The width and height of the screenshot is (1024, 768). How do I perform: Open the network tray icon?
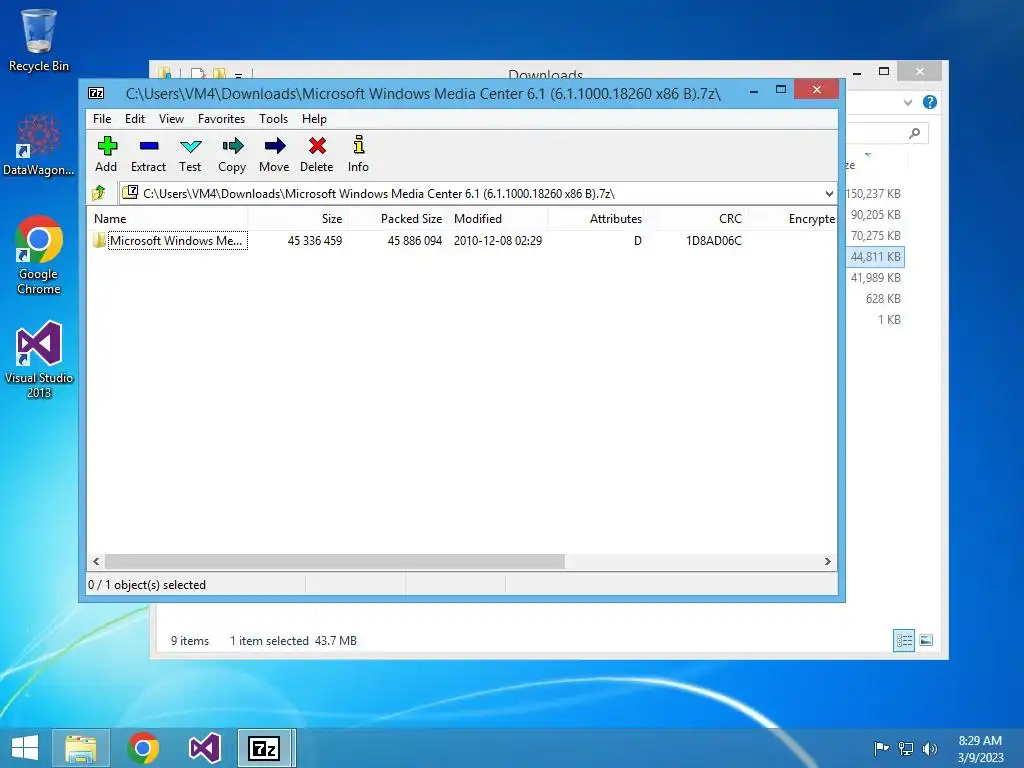pos(905,748)
